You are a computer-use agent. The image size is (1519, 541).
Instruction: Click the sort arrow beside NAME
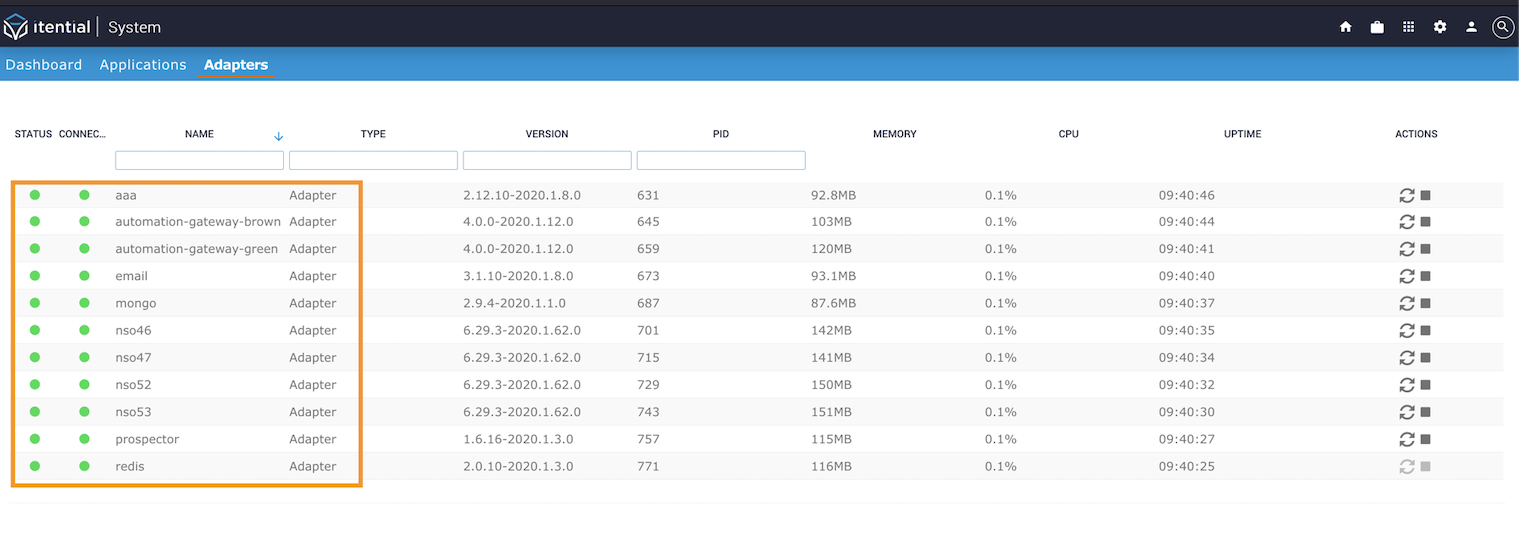(x=278, y=135)
